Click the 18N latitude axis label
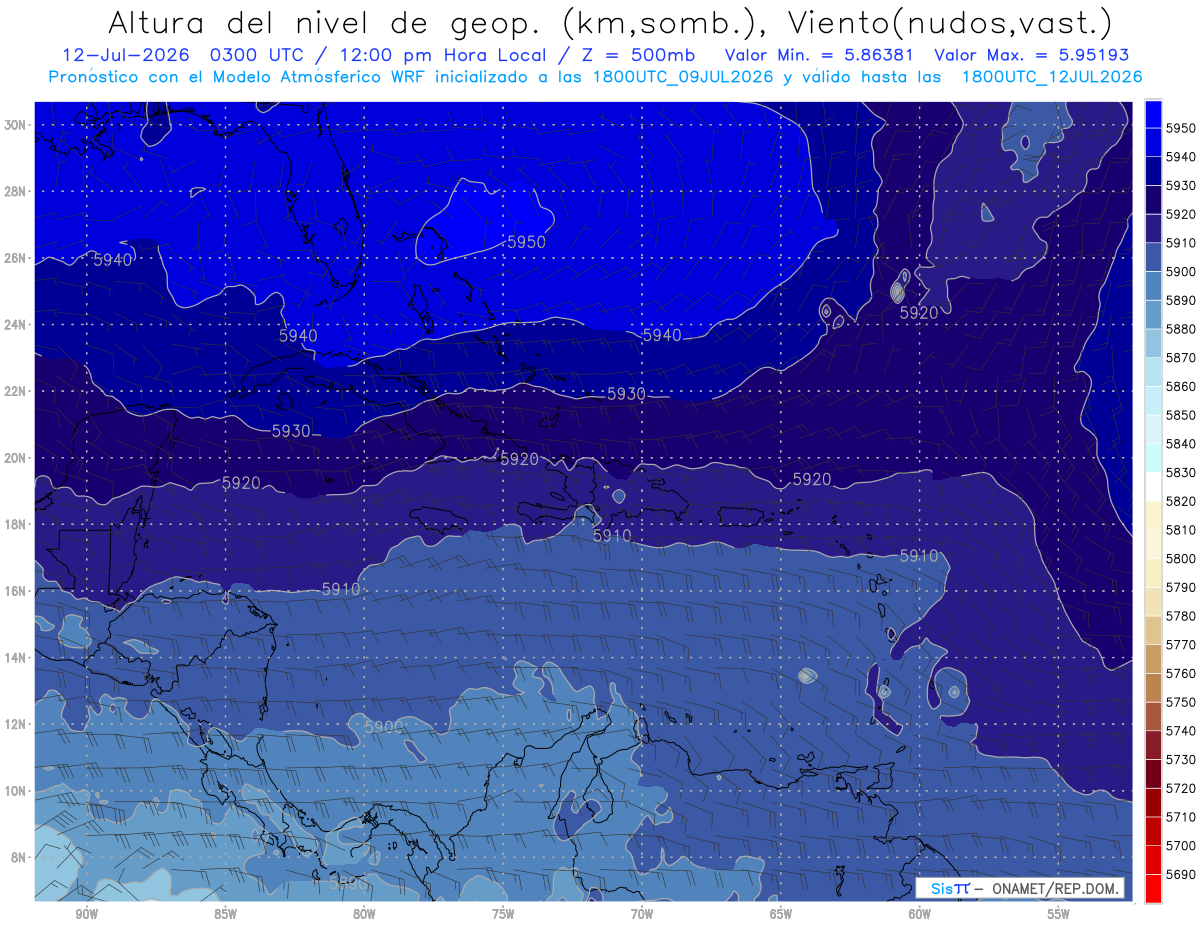 (17, 524)
